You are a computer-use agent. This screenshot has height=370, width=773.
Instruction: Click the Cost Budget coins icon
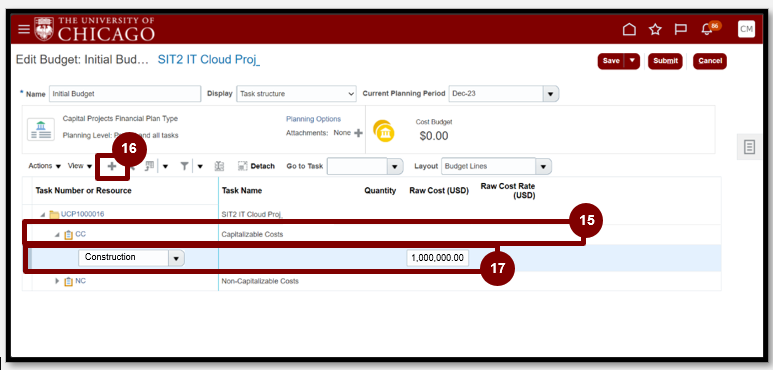point(384,131)
